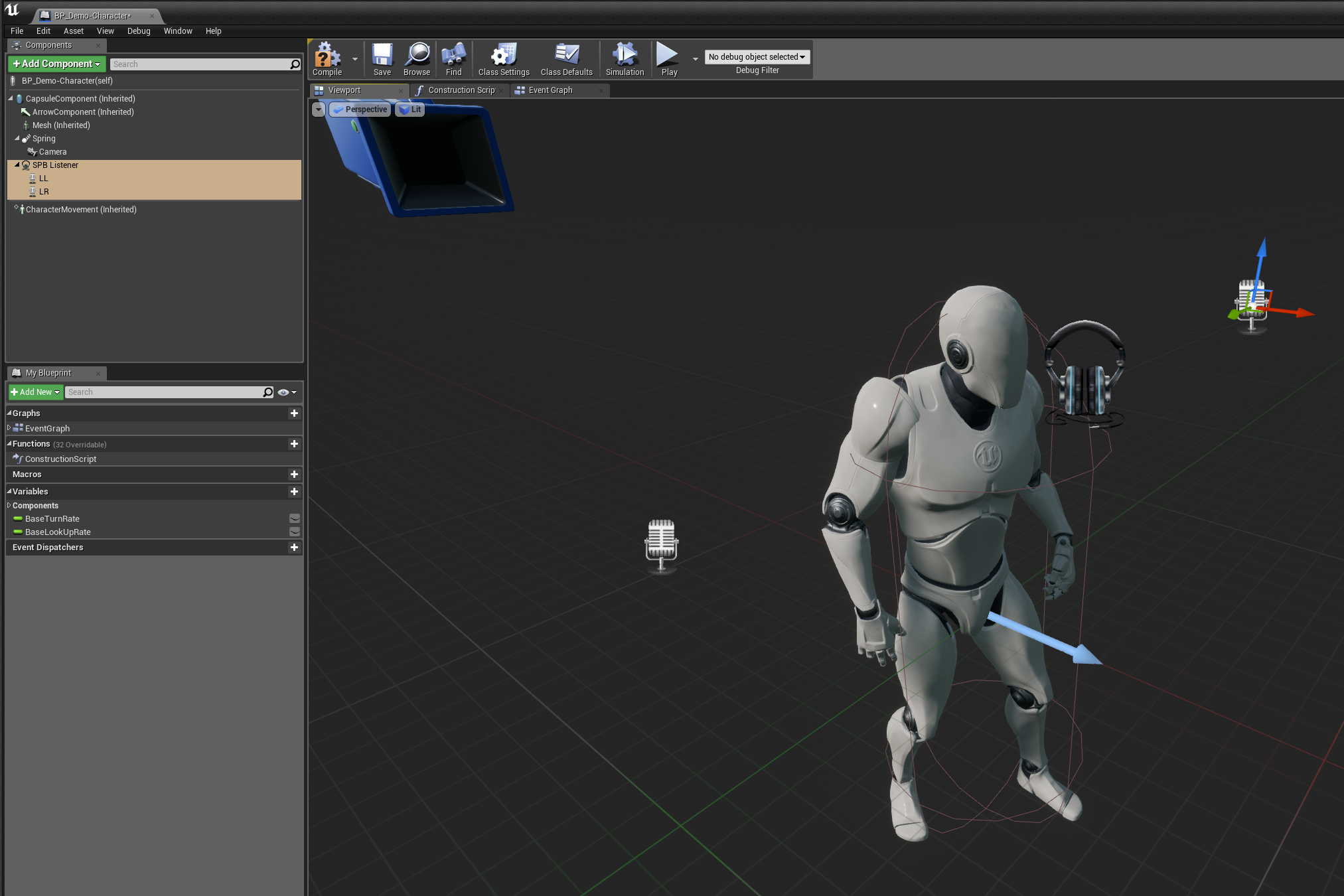Open the debug object filter dropdown
Image resolution: width=1344 pixels, height=896 pixels.
point(757,57)
